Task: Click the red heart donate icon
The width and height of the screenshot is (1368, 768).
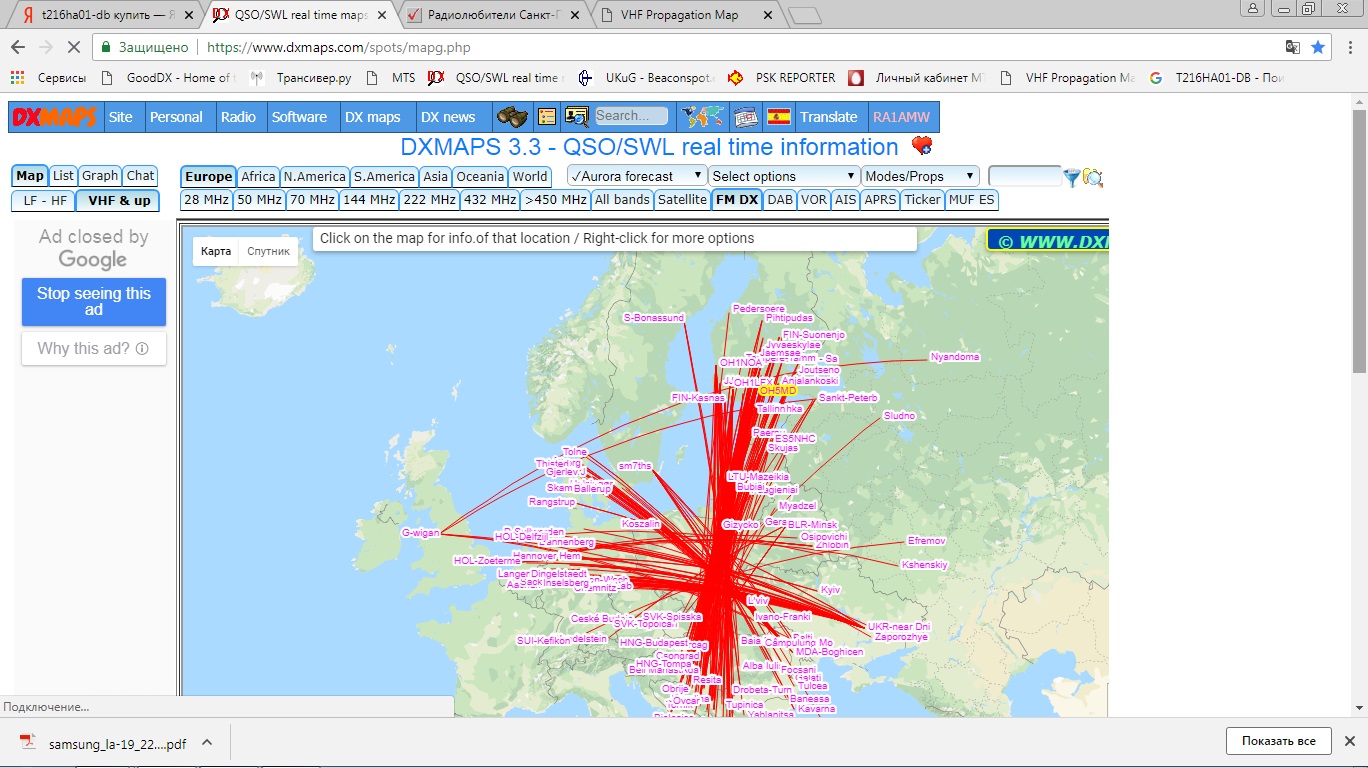Action: [x=921, y=147]
